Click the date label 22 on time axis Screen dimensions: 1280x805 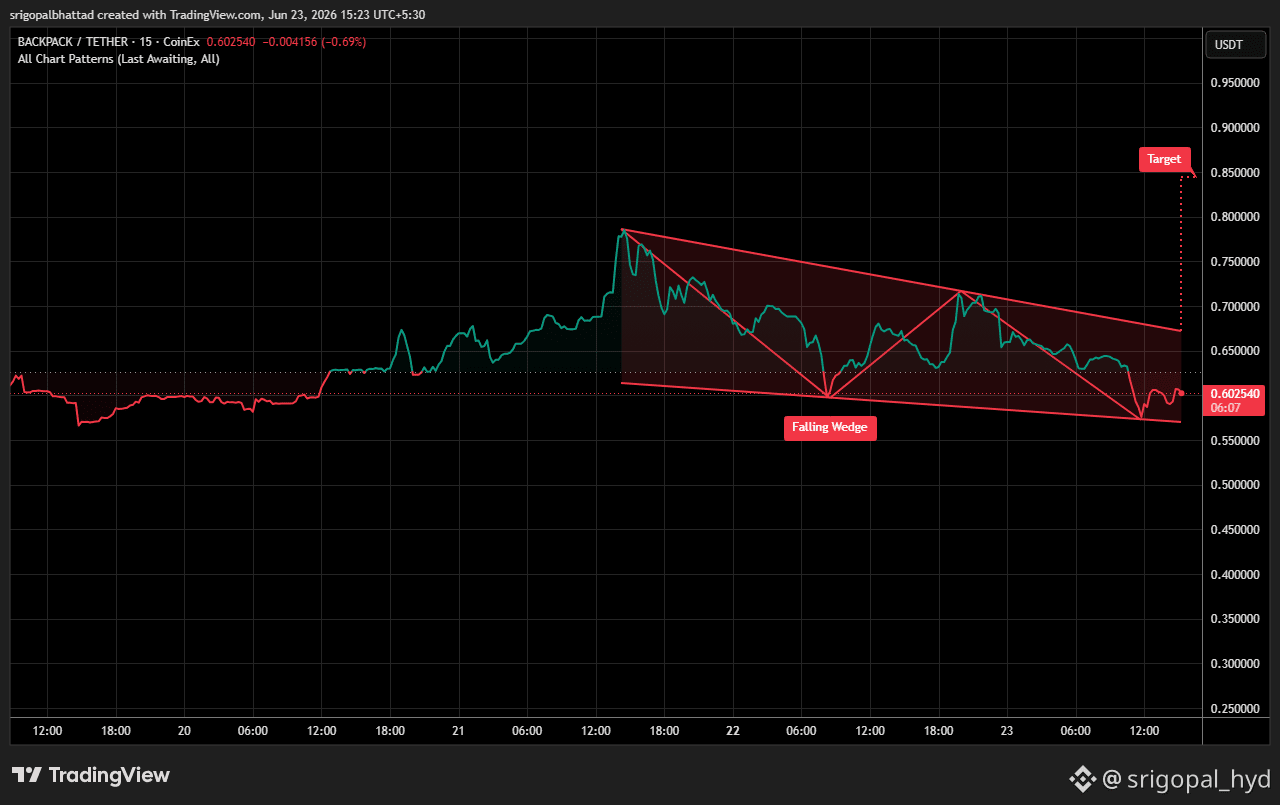pyautogui.click(x=733, y=731)
